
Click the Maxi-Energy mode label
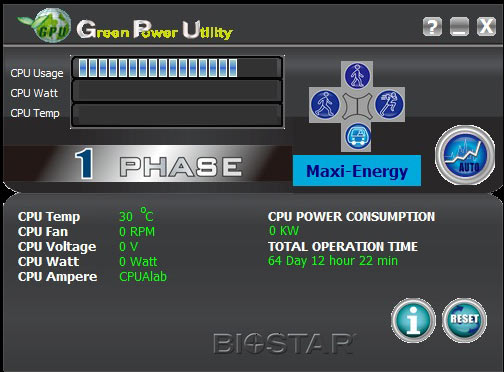pos(357,171)
